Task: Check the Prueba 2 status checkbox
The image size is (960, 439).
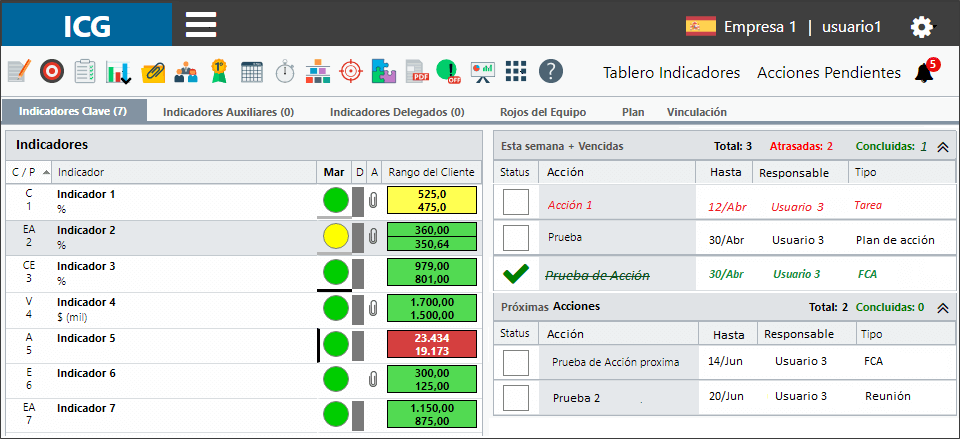Action: (516, 397)
